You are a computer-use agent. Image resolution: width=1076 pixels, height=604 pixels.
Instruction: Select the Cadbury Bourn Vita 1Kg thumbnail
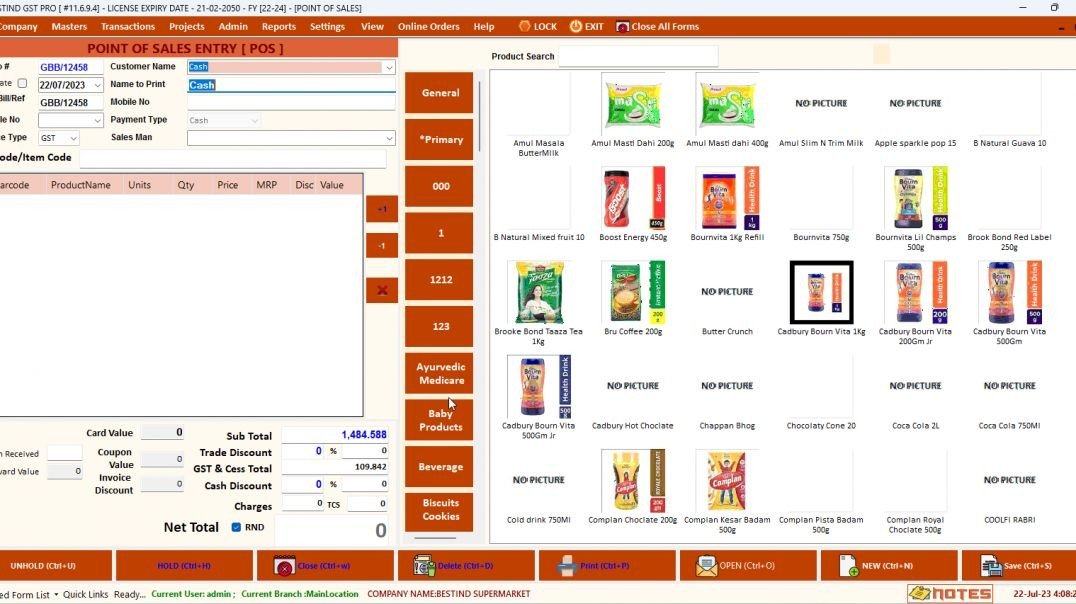820,291
